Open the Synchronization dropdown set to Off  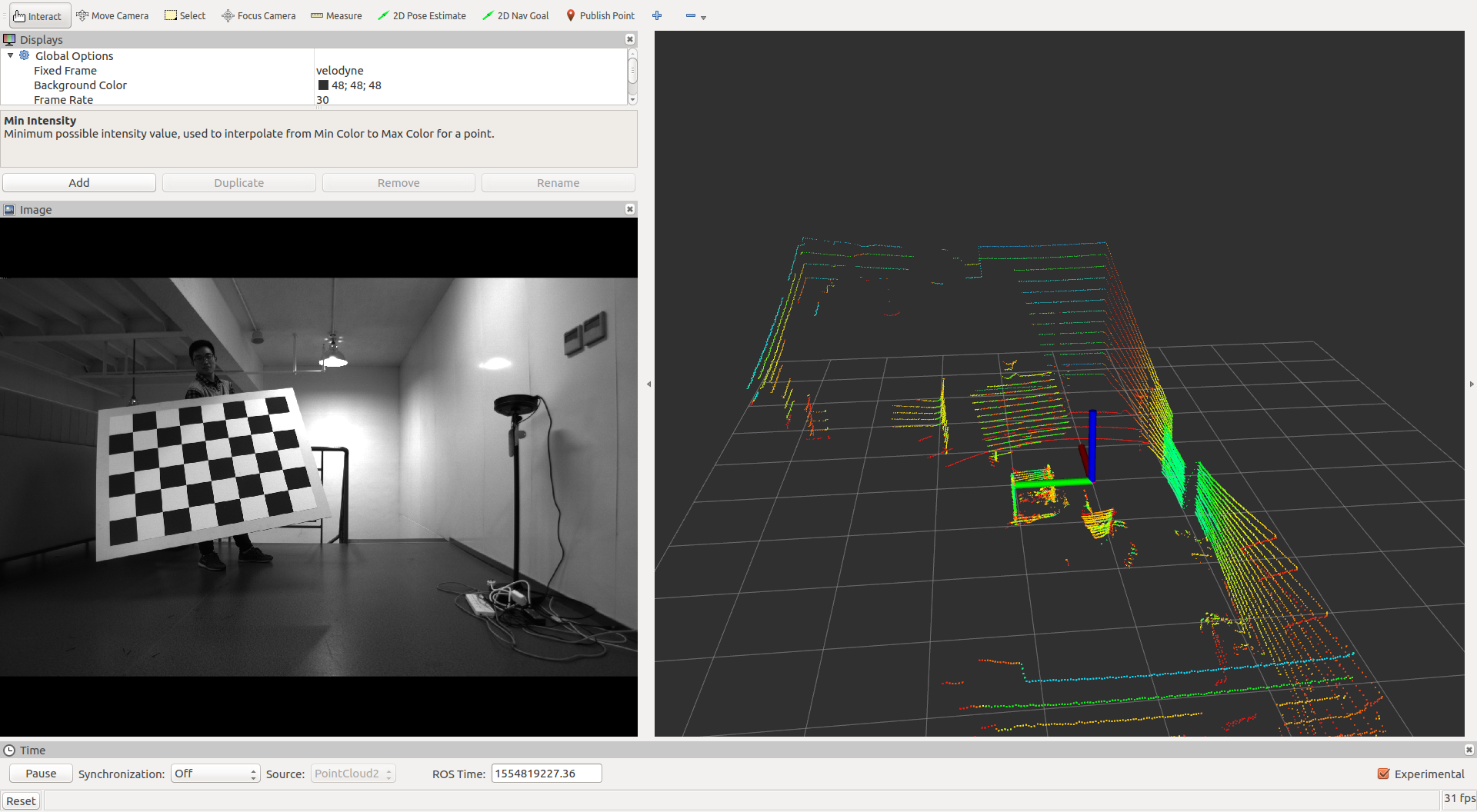(215, 774)
